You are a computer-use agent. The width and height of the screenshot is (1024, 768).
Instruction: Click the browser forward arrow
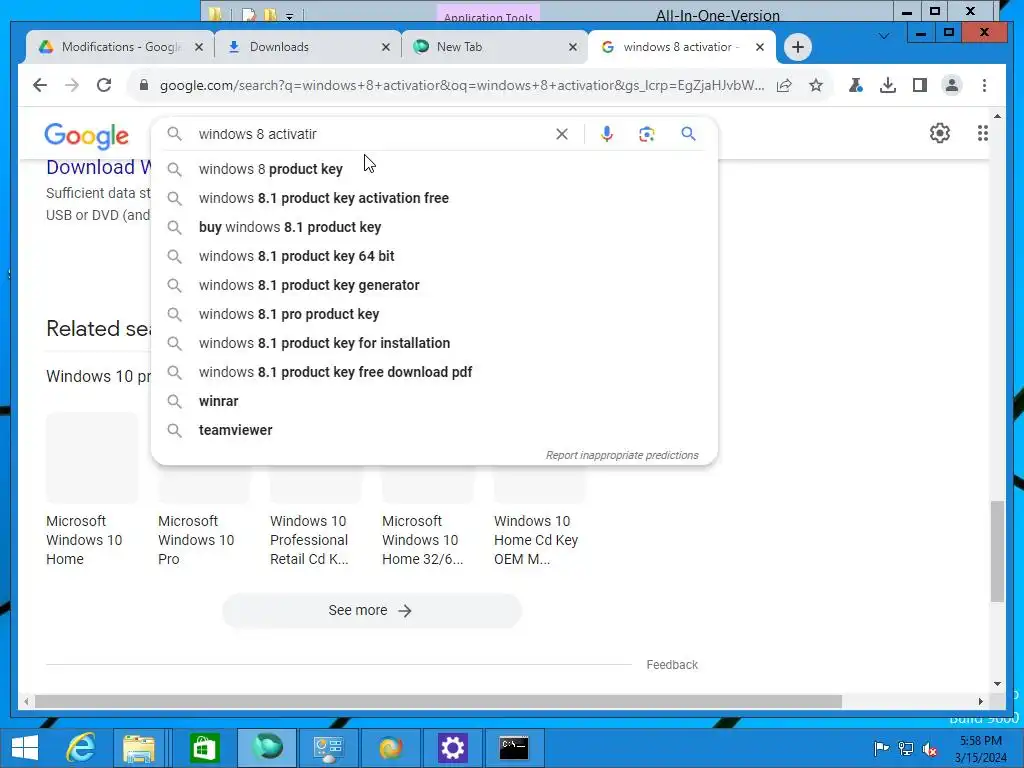pyautogui.click(x=72, y=85)
